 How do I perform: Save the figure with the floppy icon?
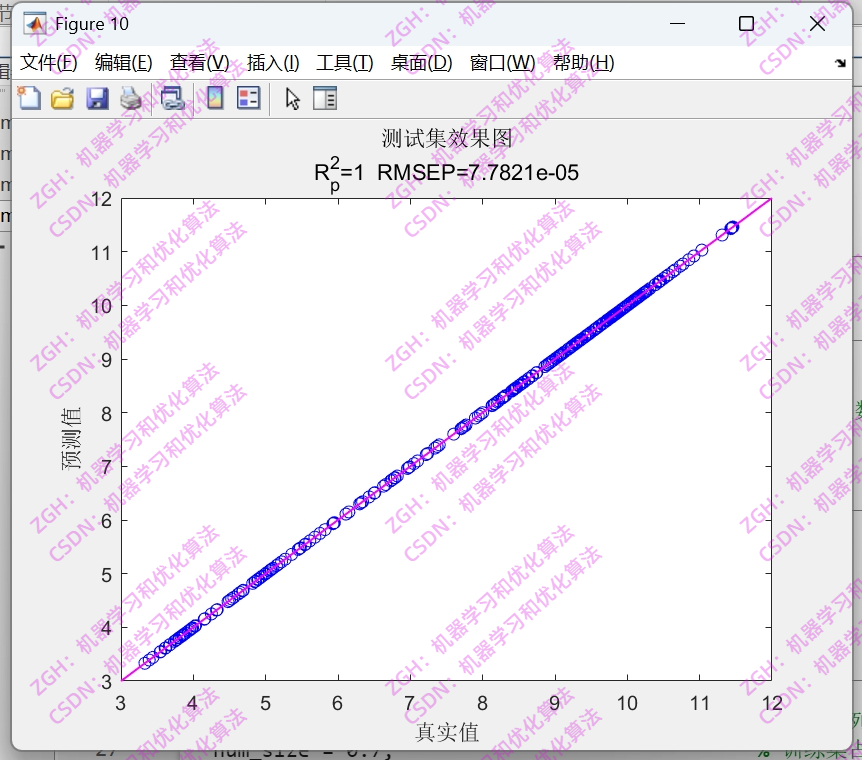pyautogui.click(x=97, y=99)
